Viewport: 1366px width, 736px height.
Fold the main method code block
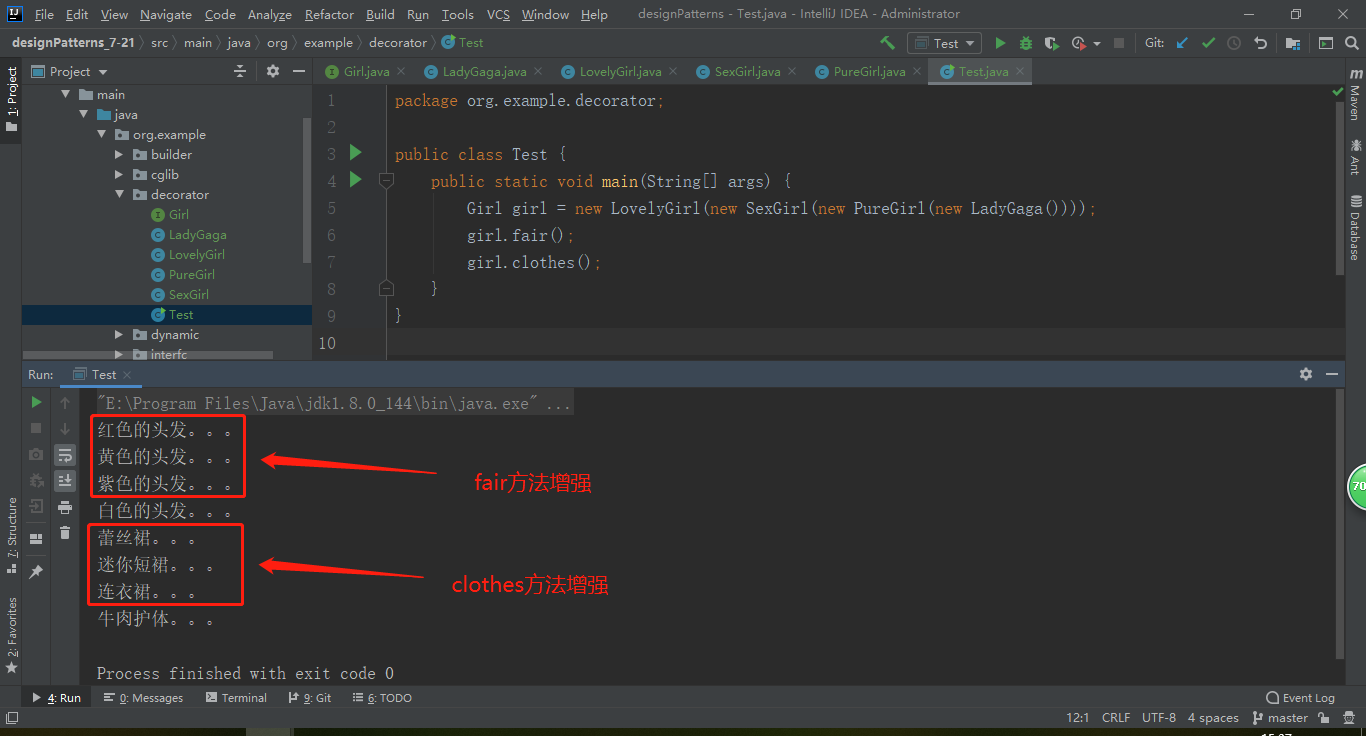pos(386,181)
